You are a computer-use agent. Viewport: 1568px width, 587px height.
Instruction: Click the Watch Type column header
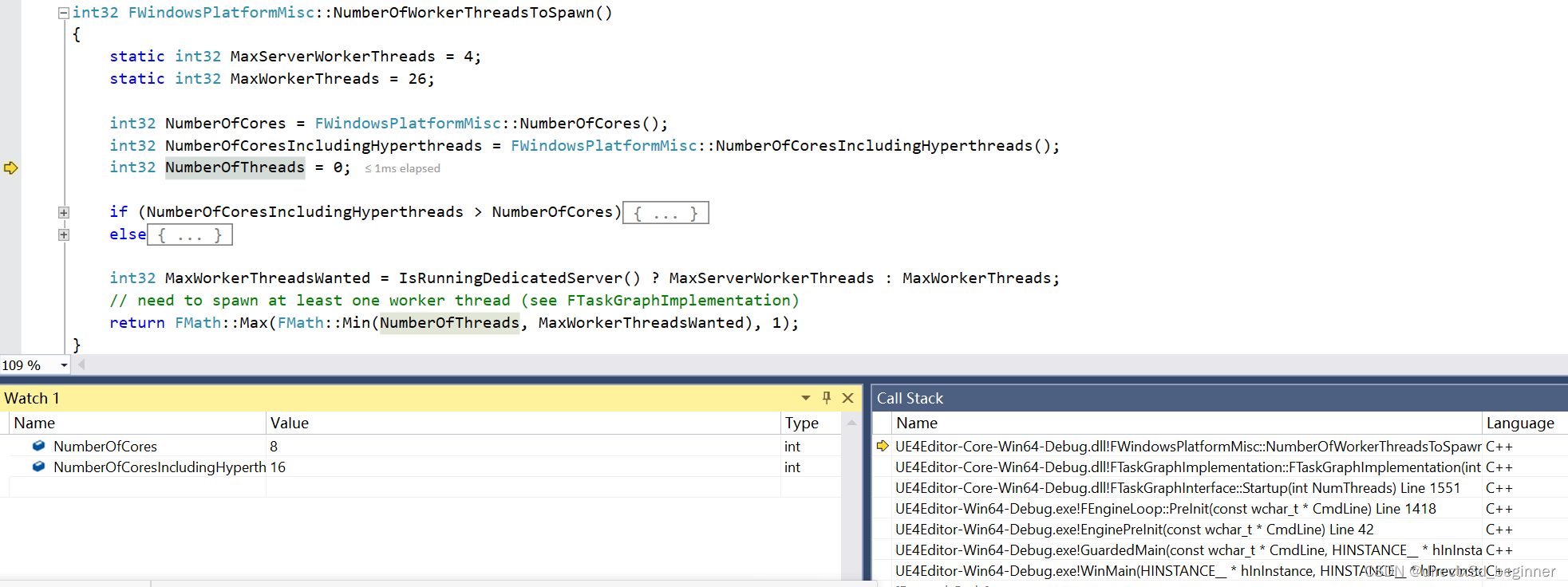(x=811, y=423)
